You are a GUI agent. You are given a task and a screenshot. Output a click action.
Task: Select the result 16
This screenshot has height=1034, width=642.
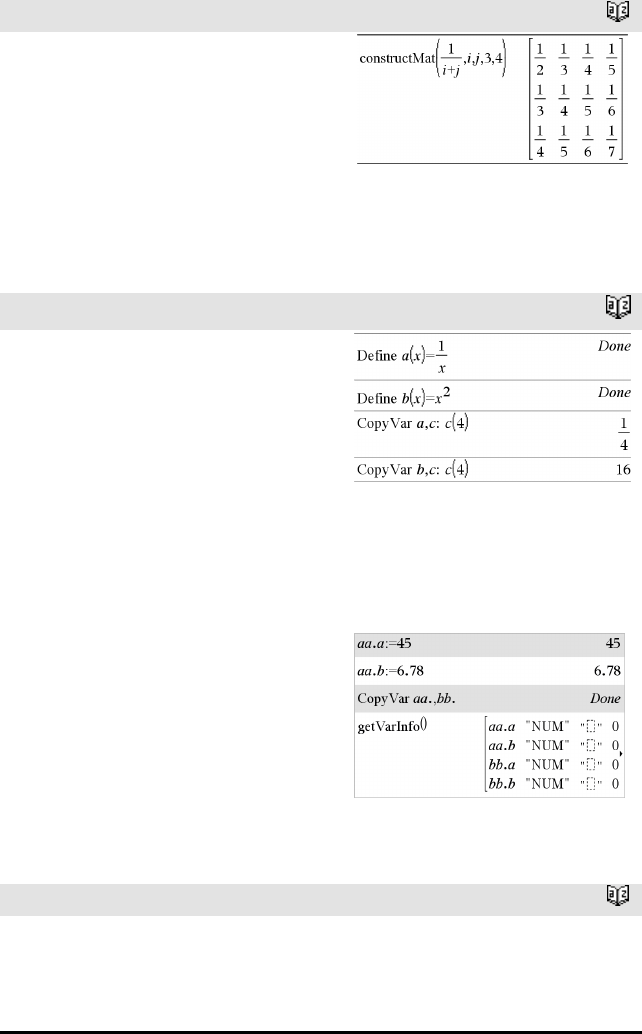[x=623, y=470]
